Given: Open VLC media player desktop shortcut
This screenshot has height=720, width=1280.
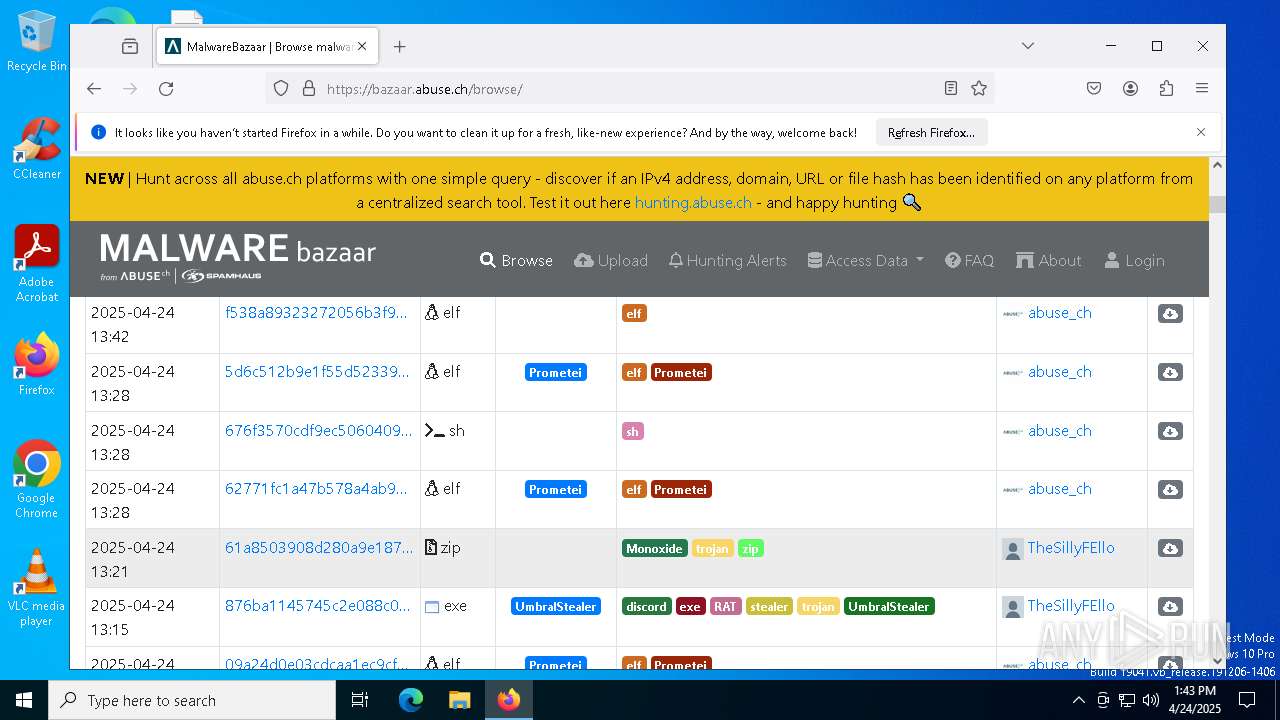Looking at the screenshot, I should pos(37,587).
